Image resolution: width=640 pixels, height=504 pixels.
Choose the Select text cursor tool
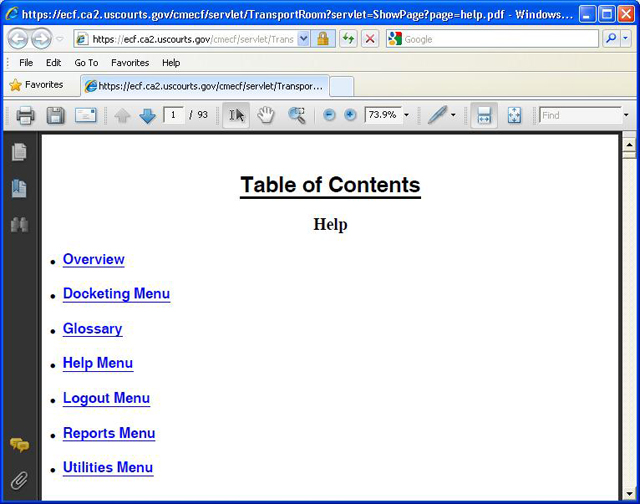tap(236, 115)
